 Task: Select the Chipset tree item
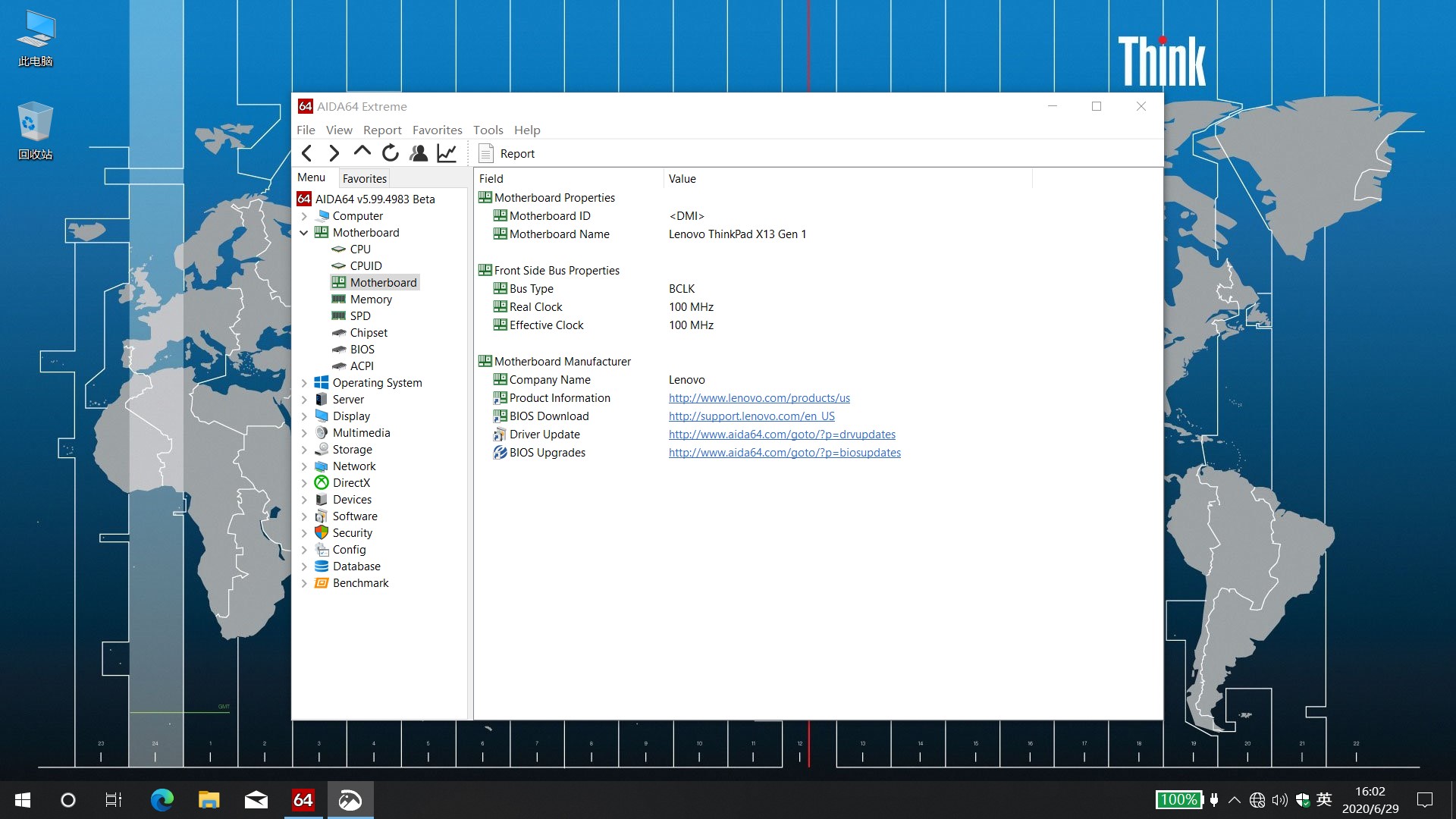click(369, 333)
